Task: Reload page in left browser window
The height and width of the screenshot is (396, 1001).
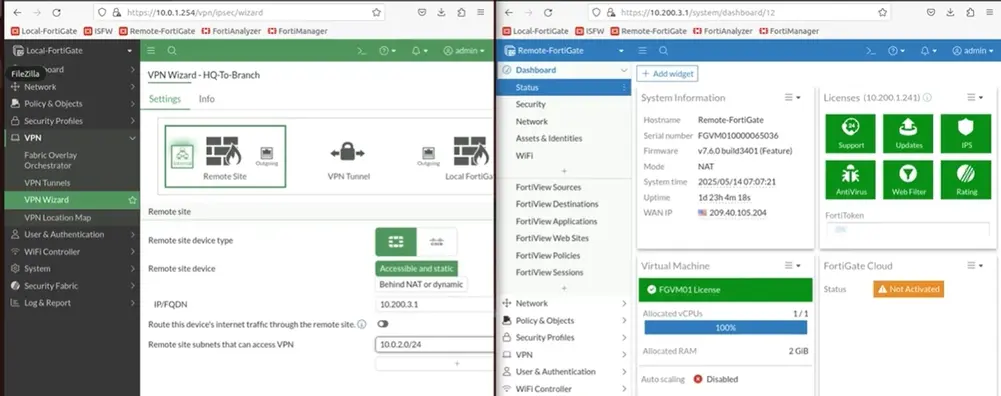Action: [57, 12]
